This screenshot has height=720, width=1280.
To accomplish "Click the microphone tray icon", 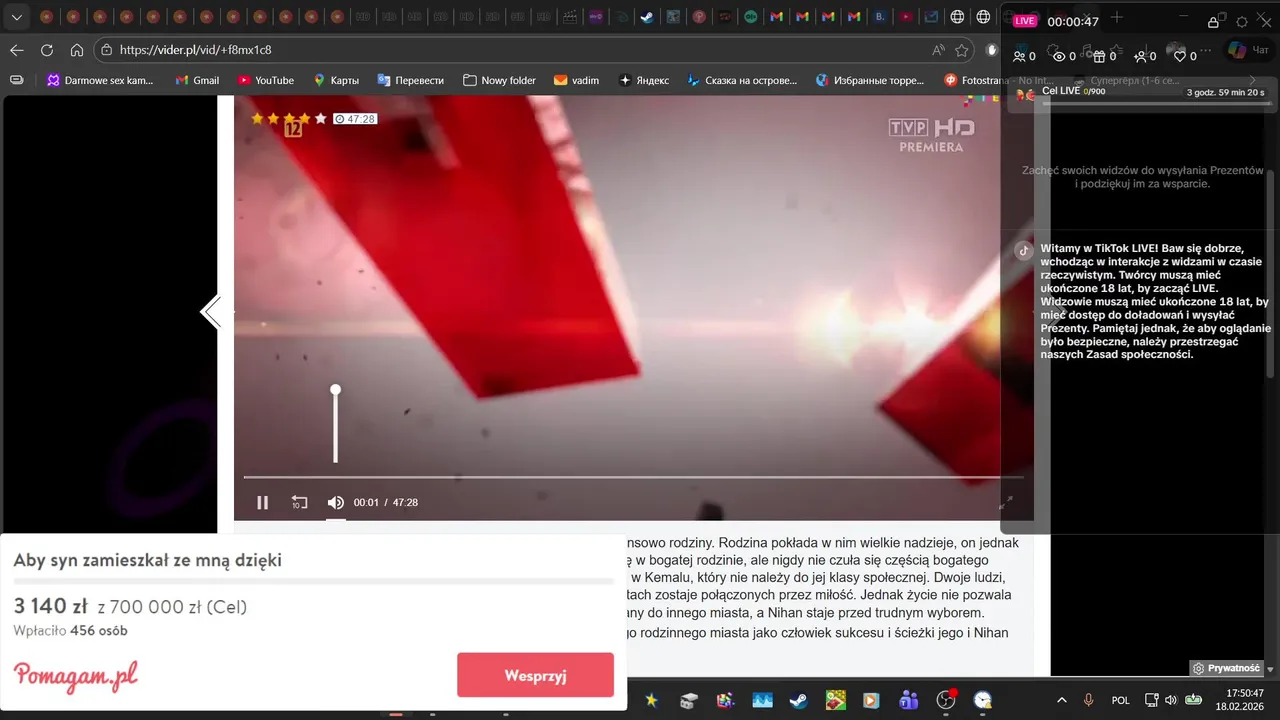I will 1089,700.
